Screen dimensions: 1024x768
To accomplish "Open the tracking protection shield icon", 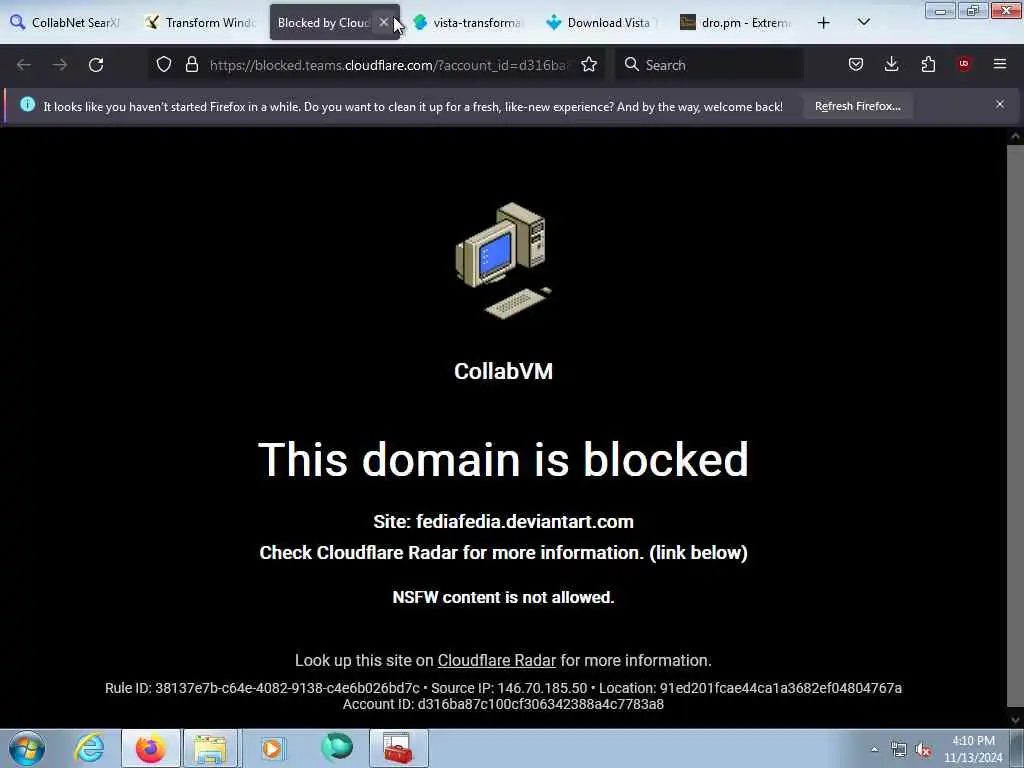I will coord(164,65).
